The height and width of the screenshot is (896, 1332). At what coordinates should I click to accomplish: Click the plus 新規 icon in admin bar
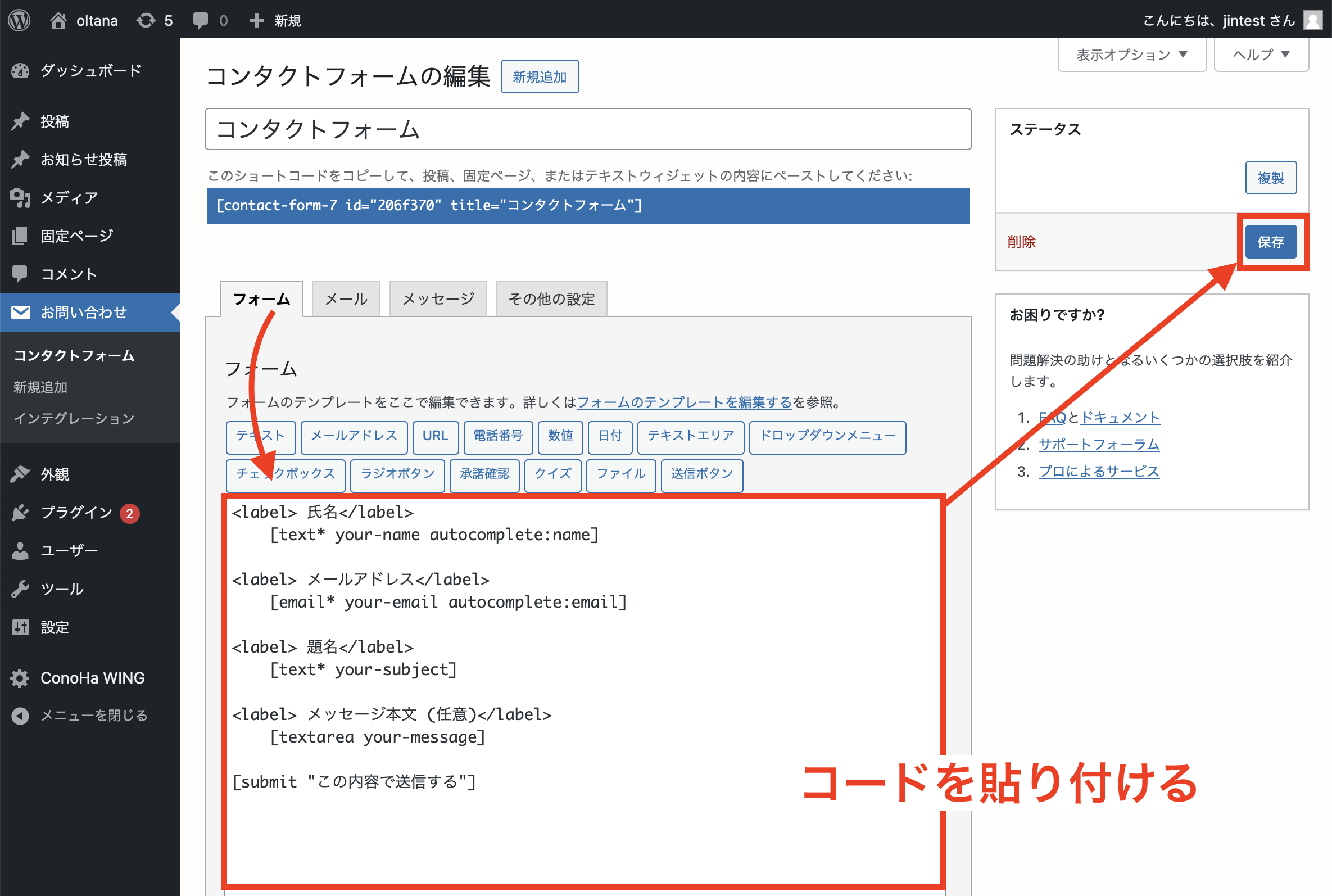[x=256, y=21]
